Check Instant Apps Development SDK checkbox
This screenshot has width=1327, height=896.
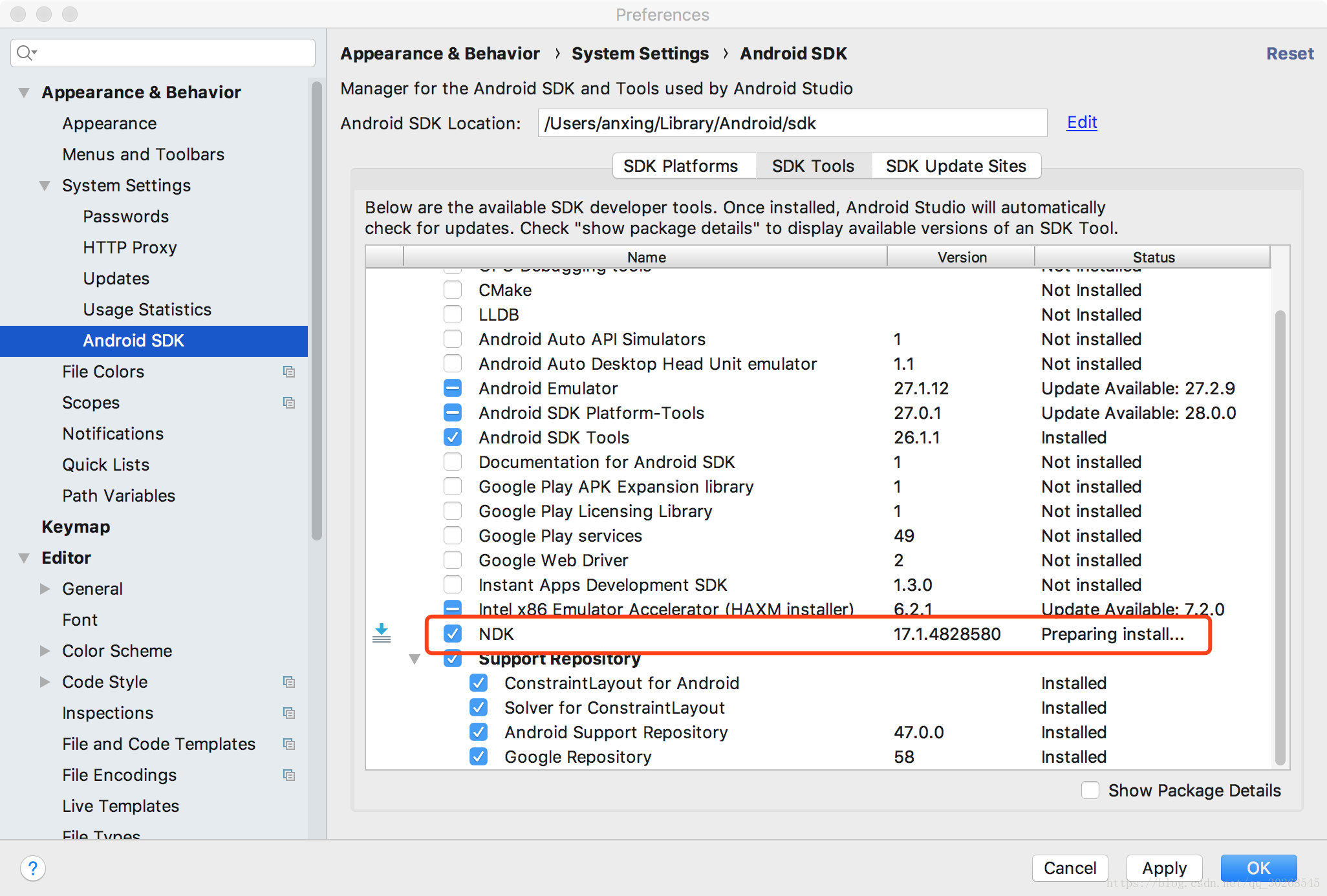click(453, 585)
